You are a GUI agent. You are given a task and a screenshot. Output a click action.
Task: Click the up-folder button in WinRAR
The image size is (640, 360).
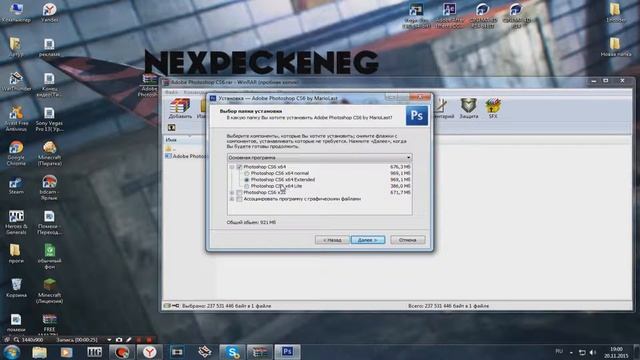point(171,128)
